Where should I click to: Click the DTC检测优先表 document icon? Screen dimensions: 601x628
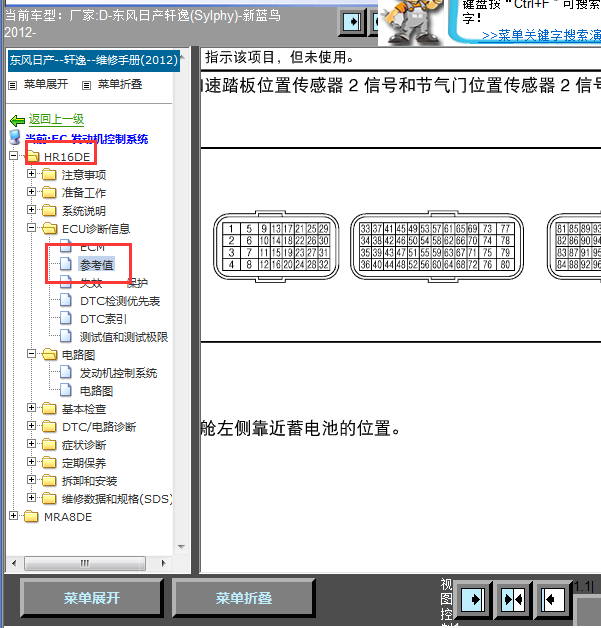[x=66, y=300]
